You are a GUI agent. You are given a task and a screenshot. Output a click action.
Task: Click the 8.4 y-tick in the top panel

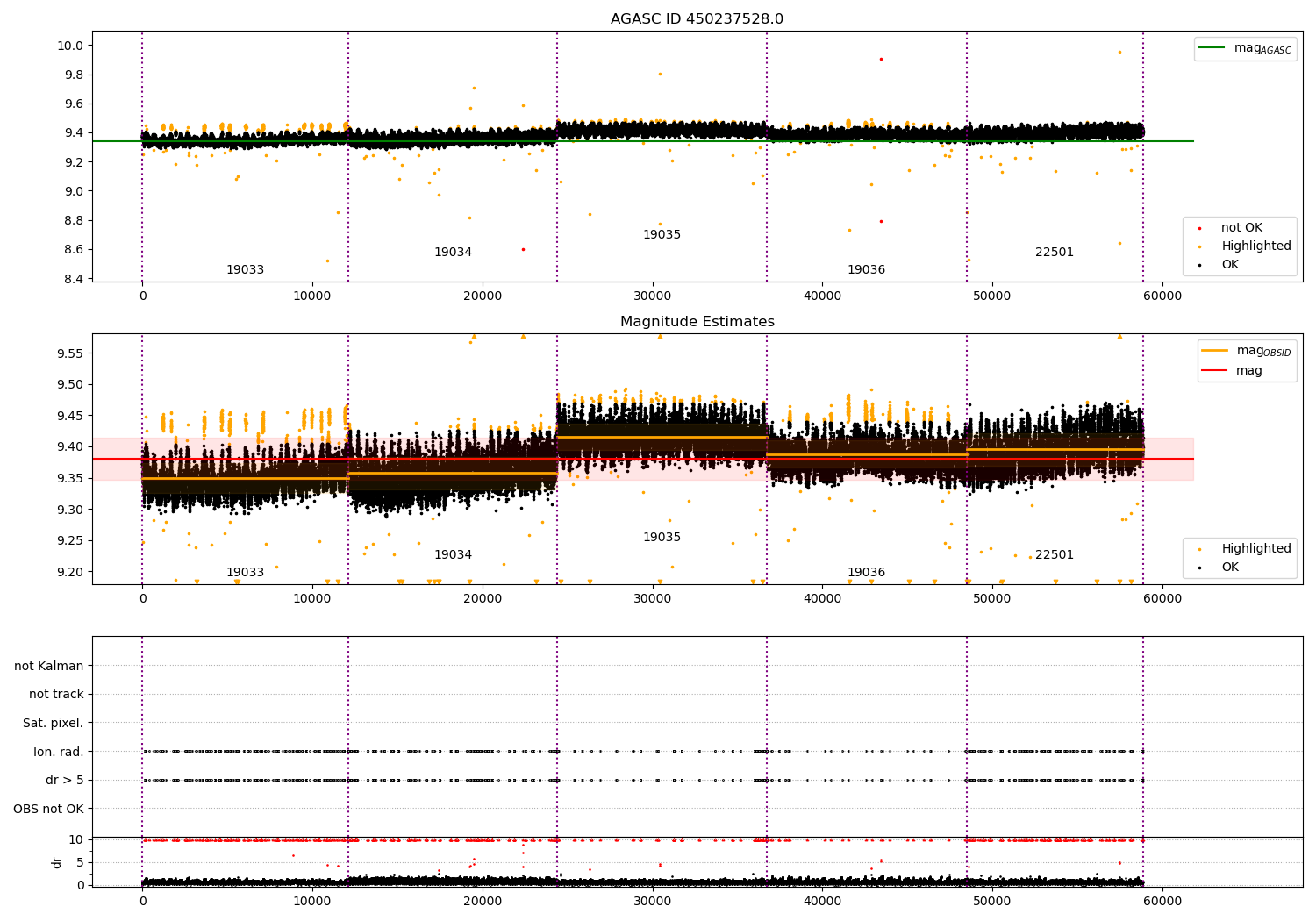tap(73, 279)
